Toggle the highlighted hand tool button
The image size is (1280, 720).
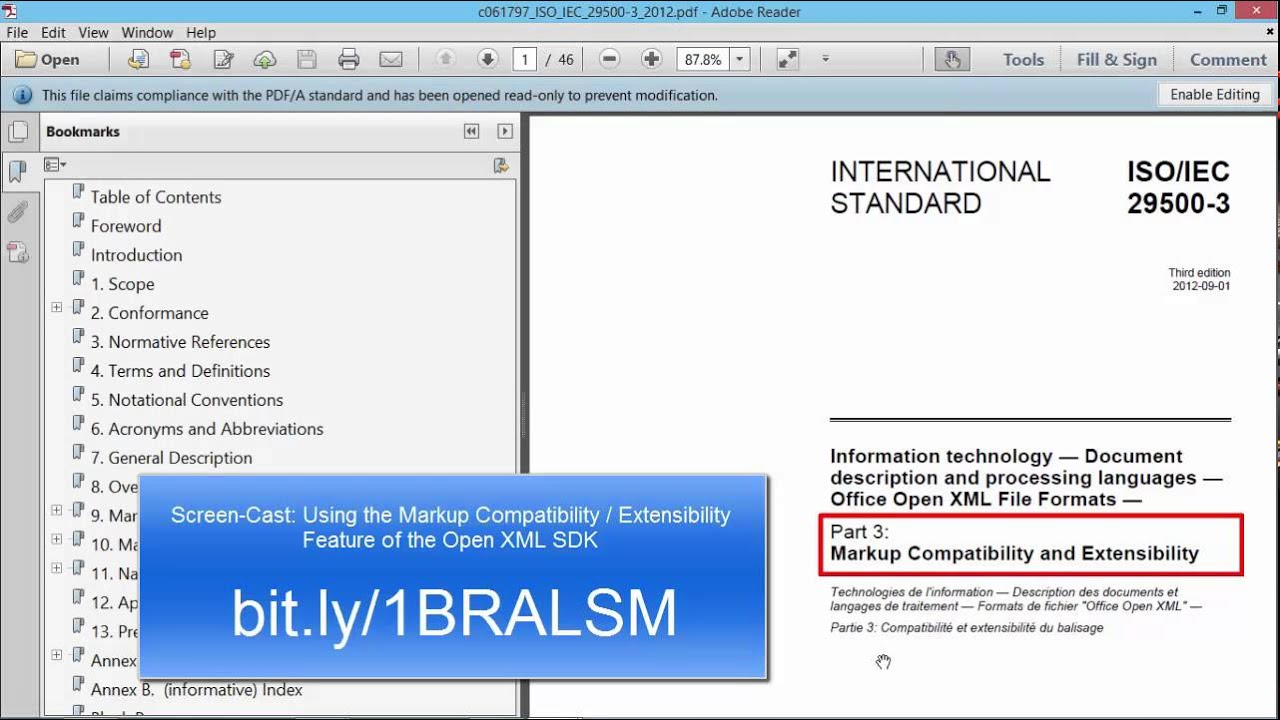point(952,60)
